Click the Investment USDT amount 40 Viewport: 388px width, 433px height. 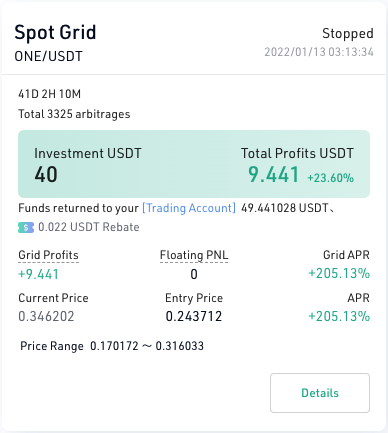tap(46, 174)
